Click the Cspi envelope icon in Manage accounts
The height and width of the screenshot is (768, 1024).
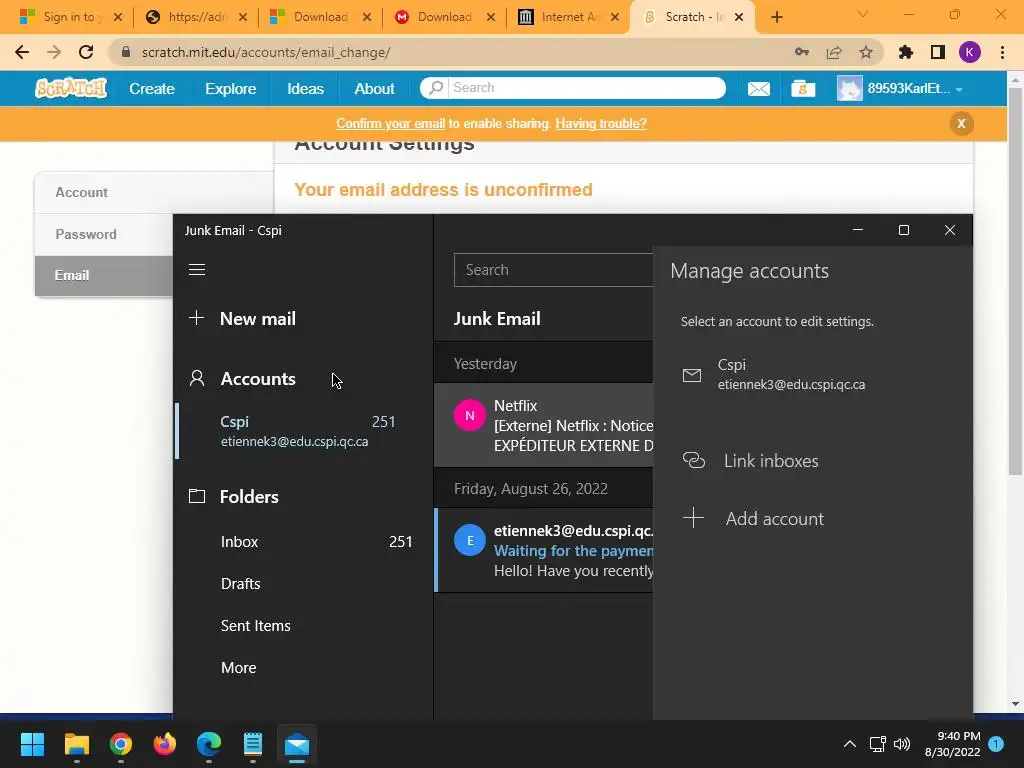692,375
